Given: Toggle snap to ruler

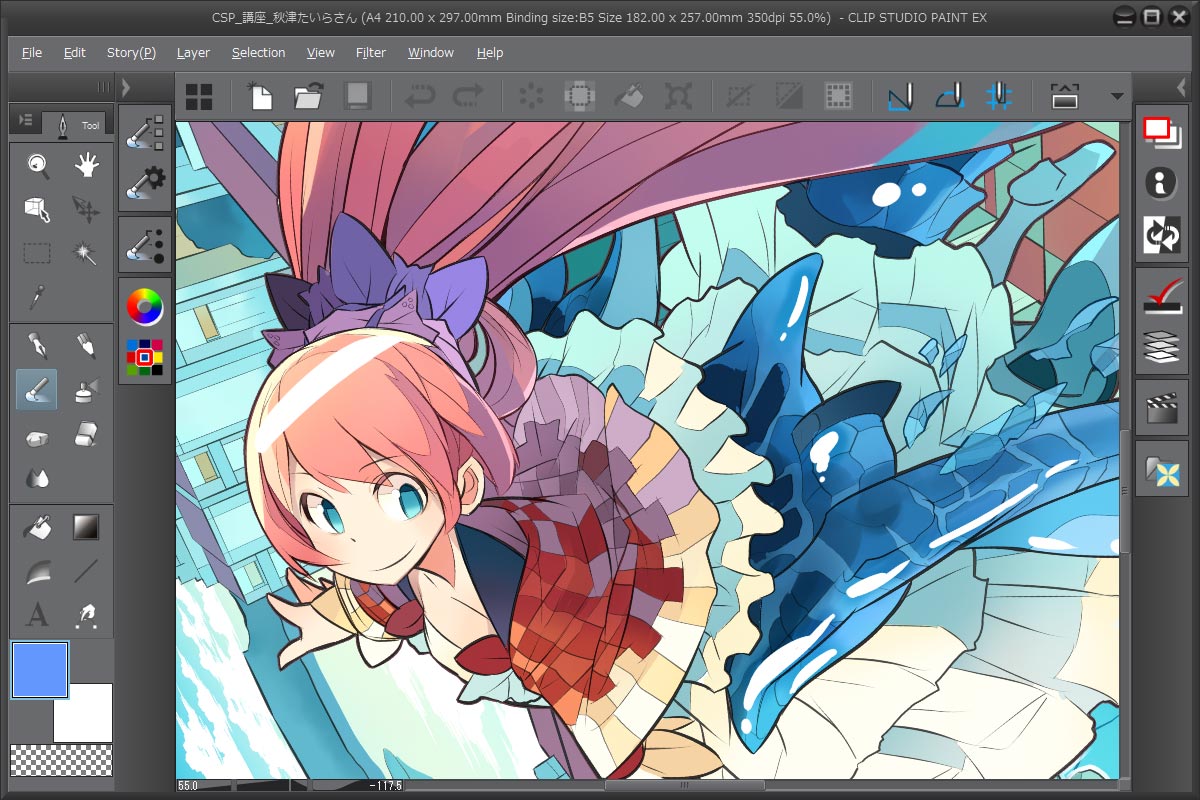Looking at the screenshot, I should point(901,96).
